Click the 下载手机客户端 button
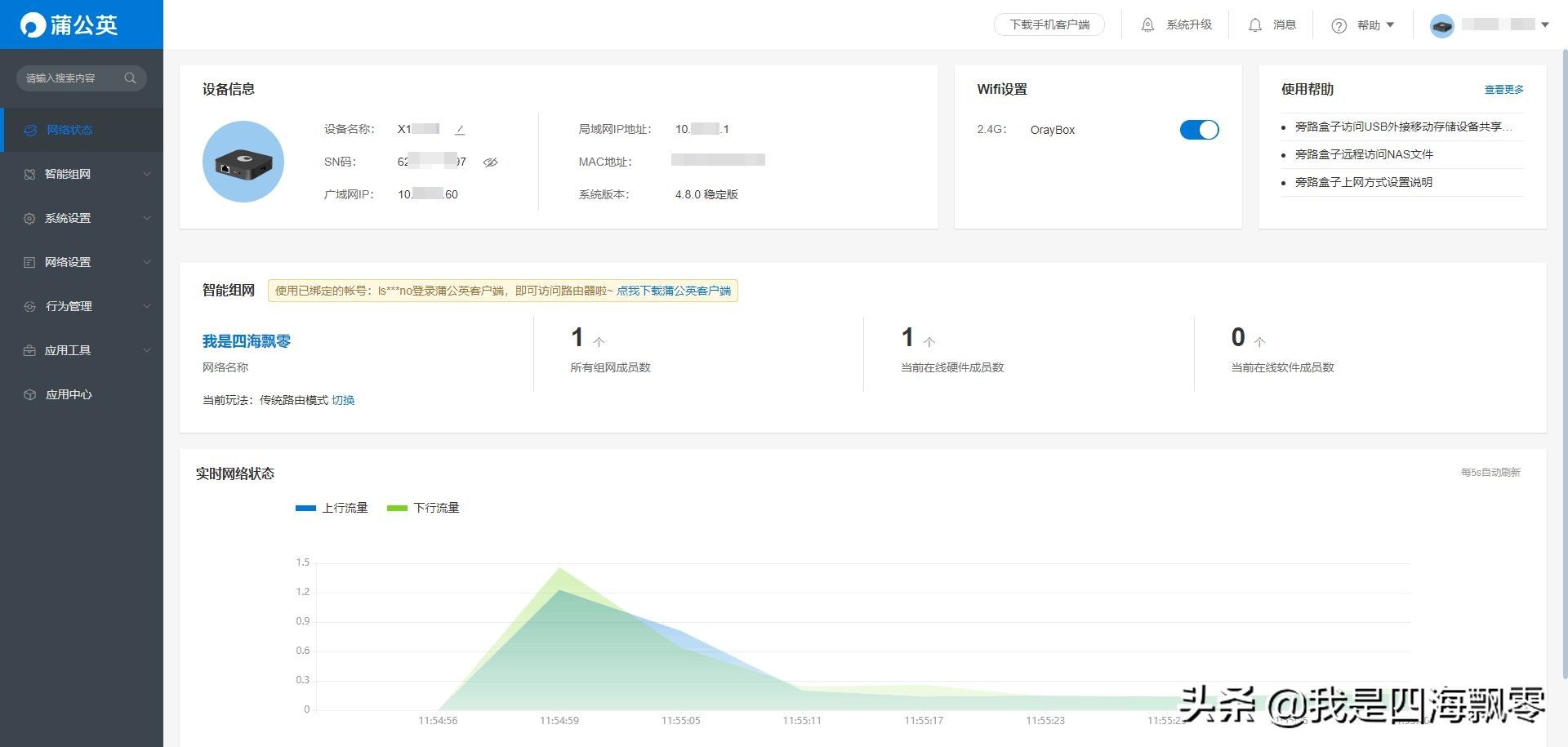 1049,25
